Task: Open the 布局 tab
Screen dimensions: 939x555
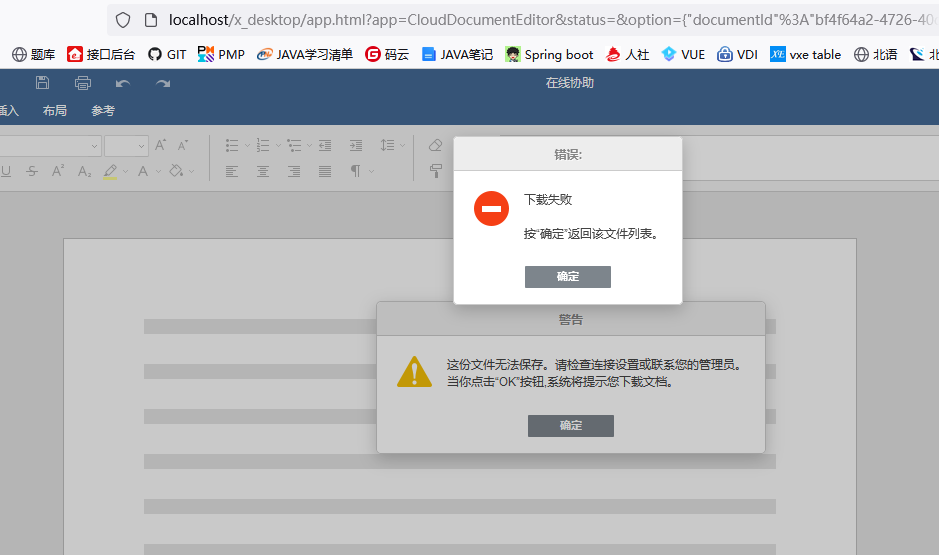Action: (54, 111)
